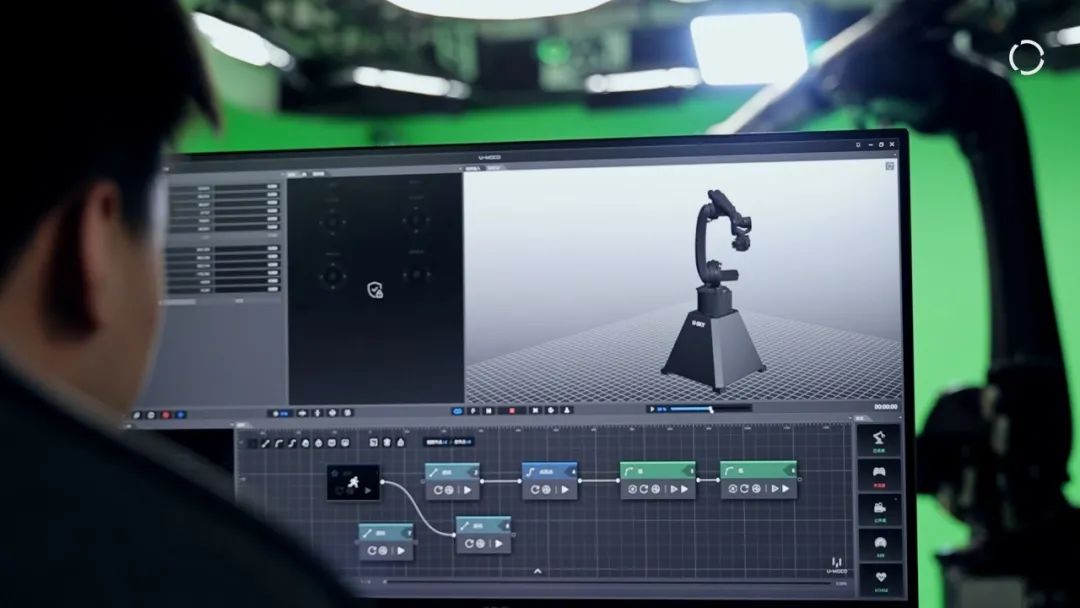Viewport: 1080px width, 608px height.
Task: Select the arc curve path tool
Action: [x=278, y=443]
